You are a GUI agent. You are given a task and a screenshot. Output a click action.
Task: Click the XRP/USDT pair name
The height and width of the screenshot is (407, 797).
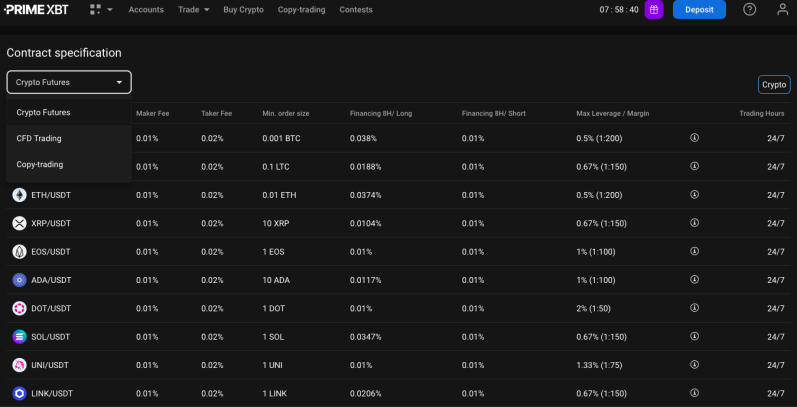pyautogui.click(x=51, y=224)
